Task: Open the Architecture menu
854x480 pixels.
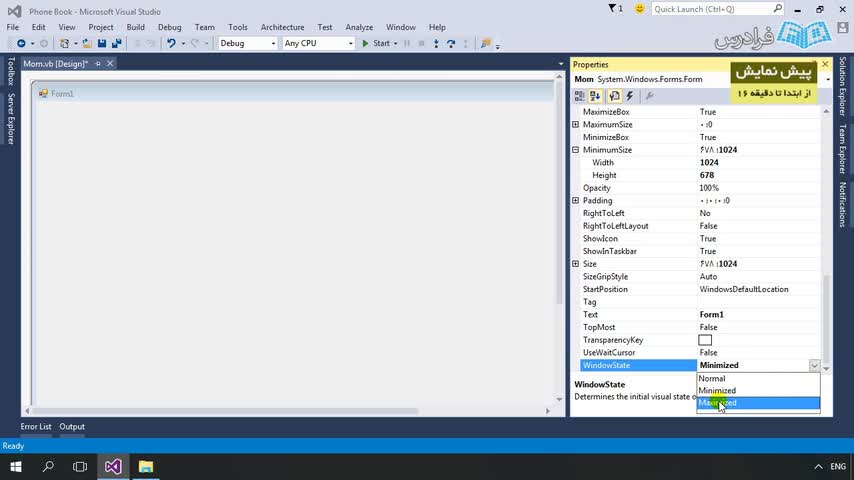Action: [x=282, y=27]
